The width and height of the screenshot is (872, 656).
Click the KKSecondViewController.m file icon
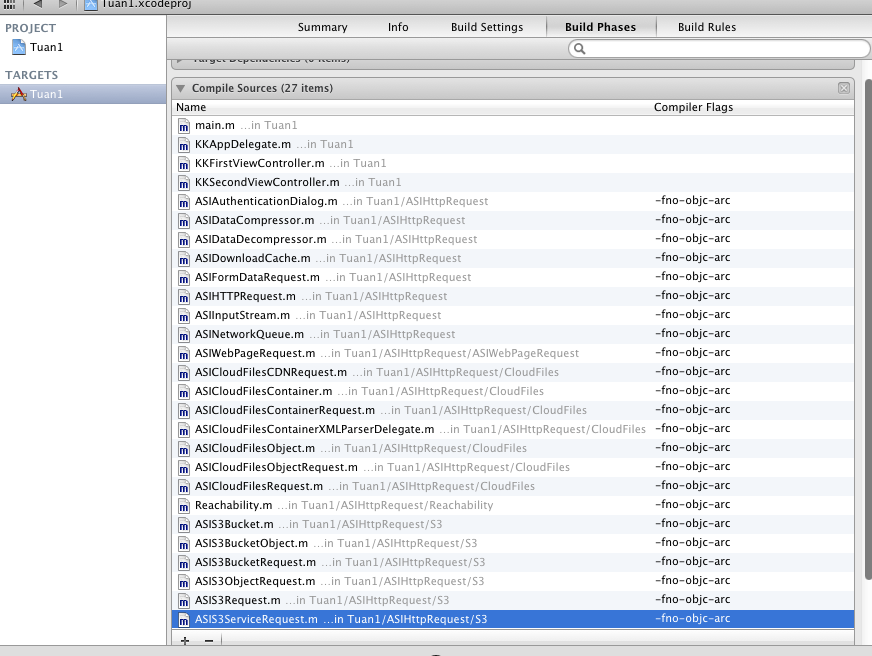click(184, 183)
